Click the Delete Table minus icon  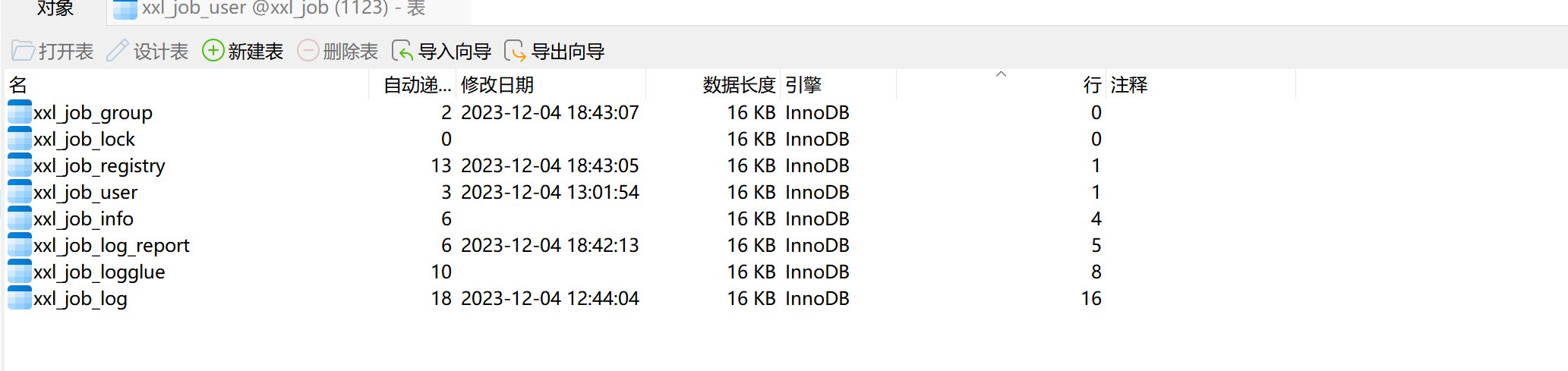[x=308, y=51]
